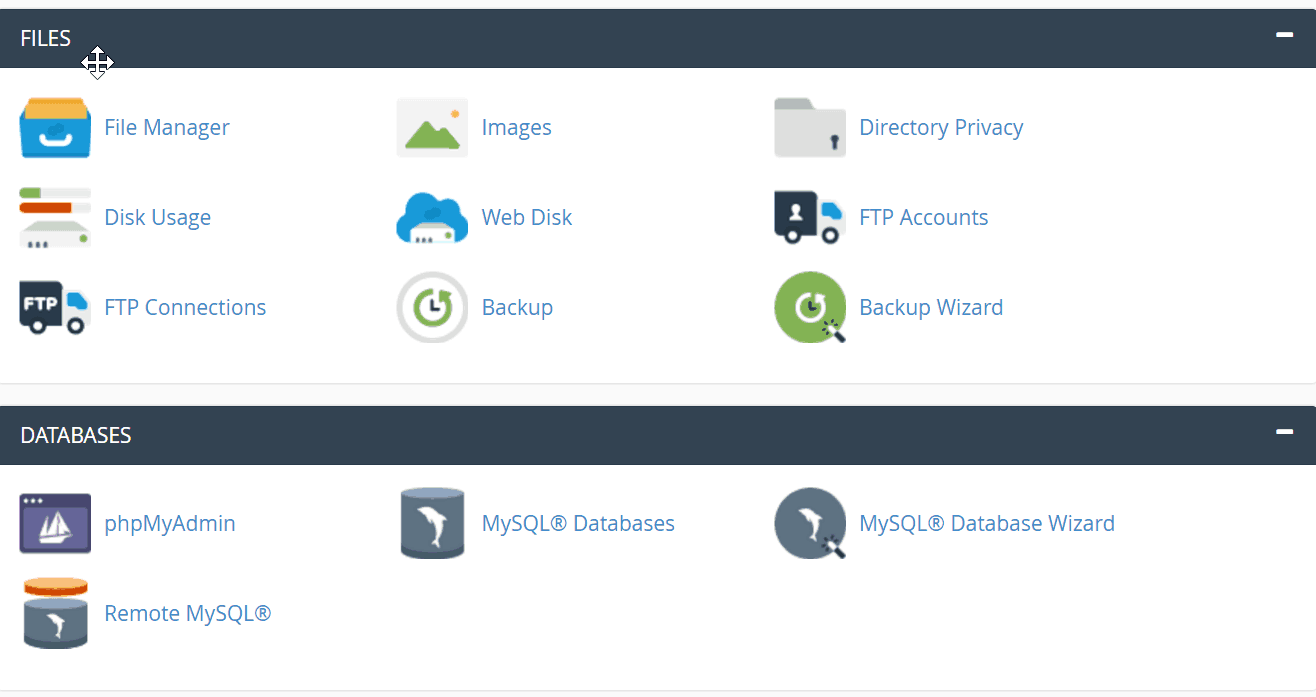Select the Web Disk link
This screenshot has height=697, width=1316.
point(527,217)
